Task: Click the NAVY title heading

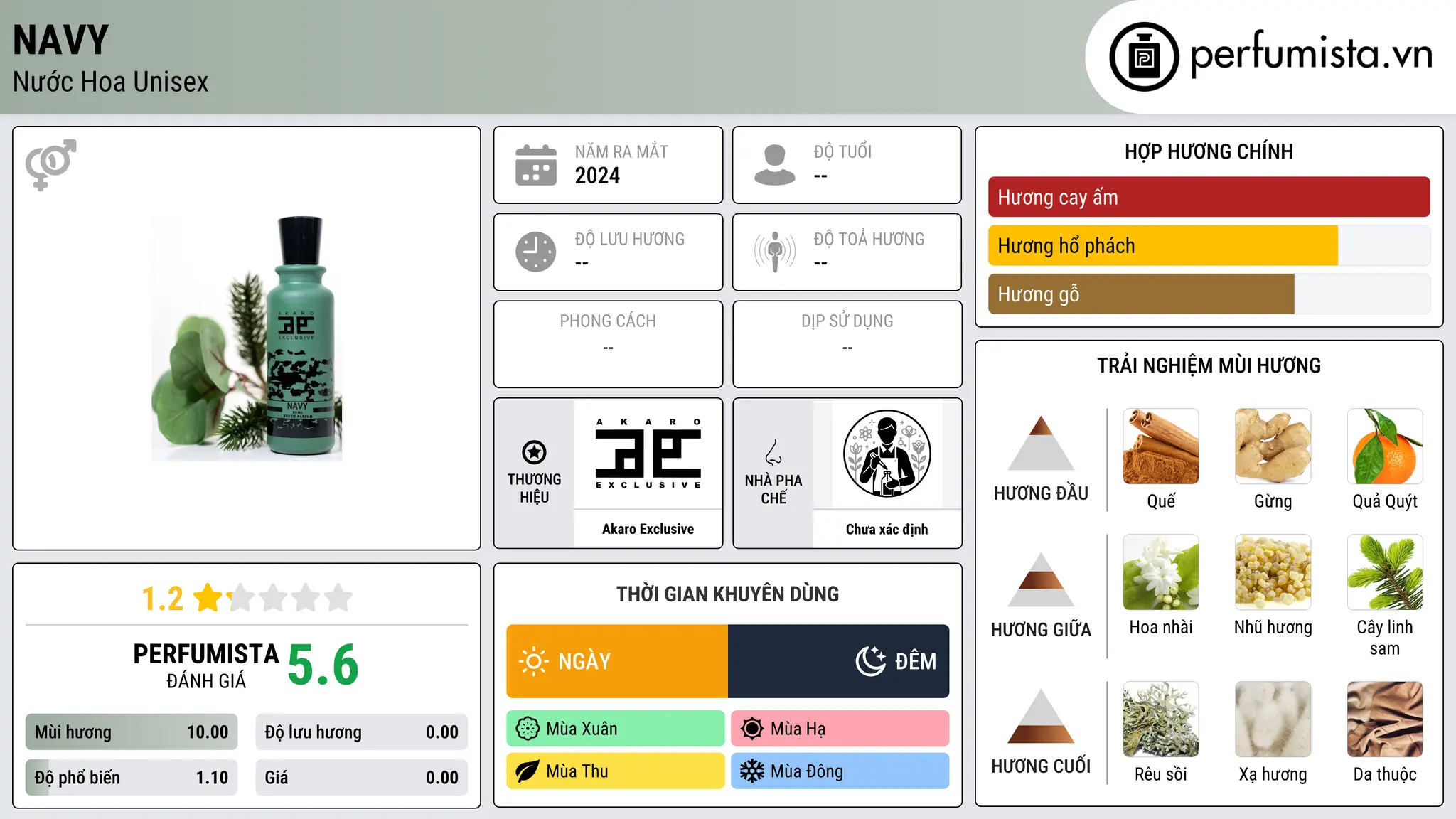Action: (61, 41)
